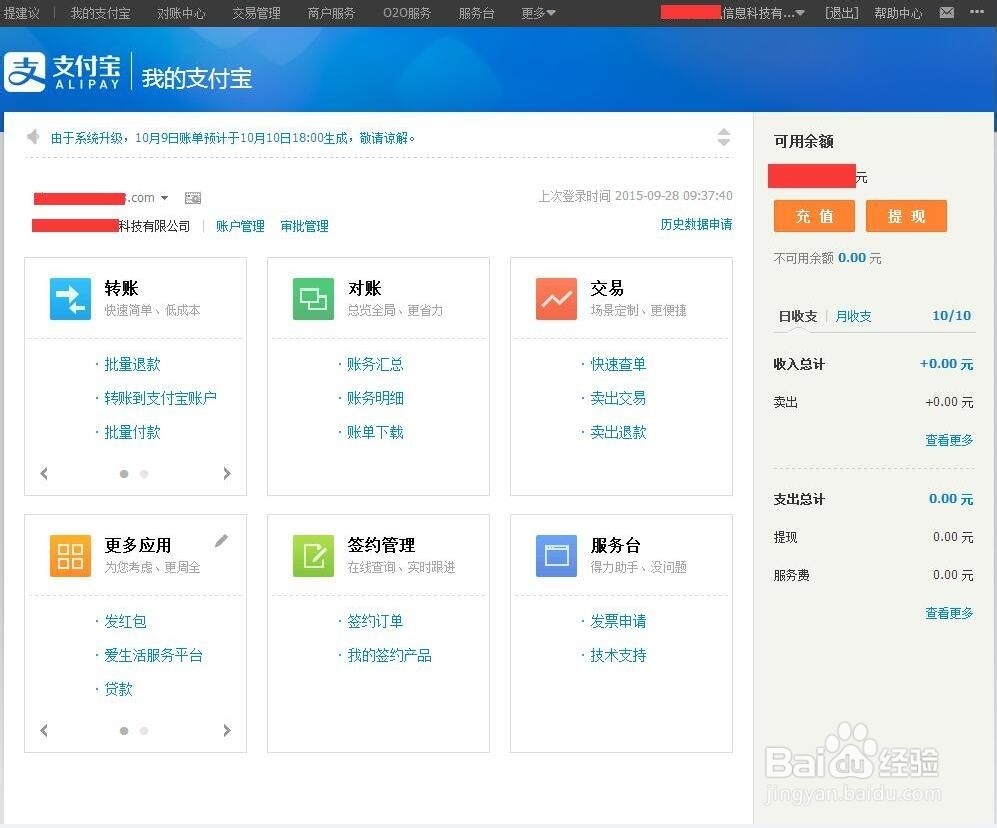The width and height of the screenshot is (997, 828).
Task: Click the orange 交易 trade chart icon
Action: [556, 298]
